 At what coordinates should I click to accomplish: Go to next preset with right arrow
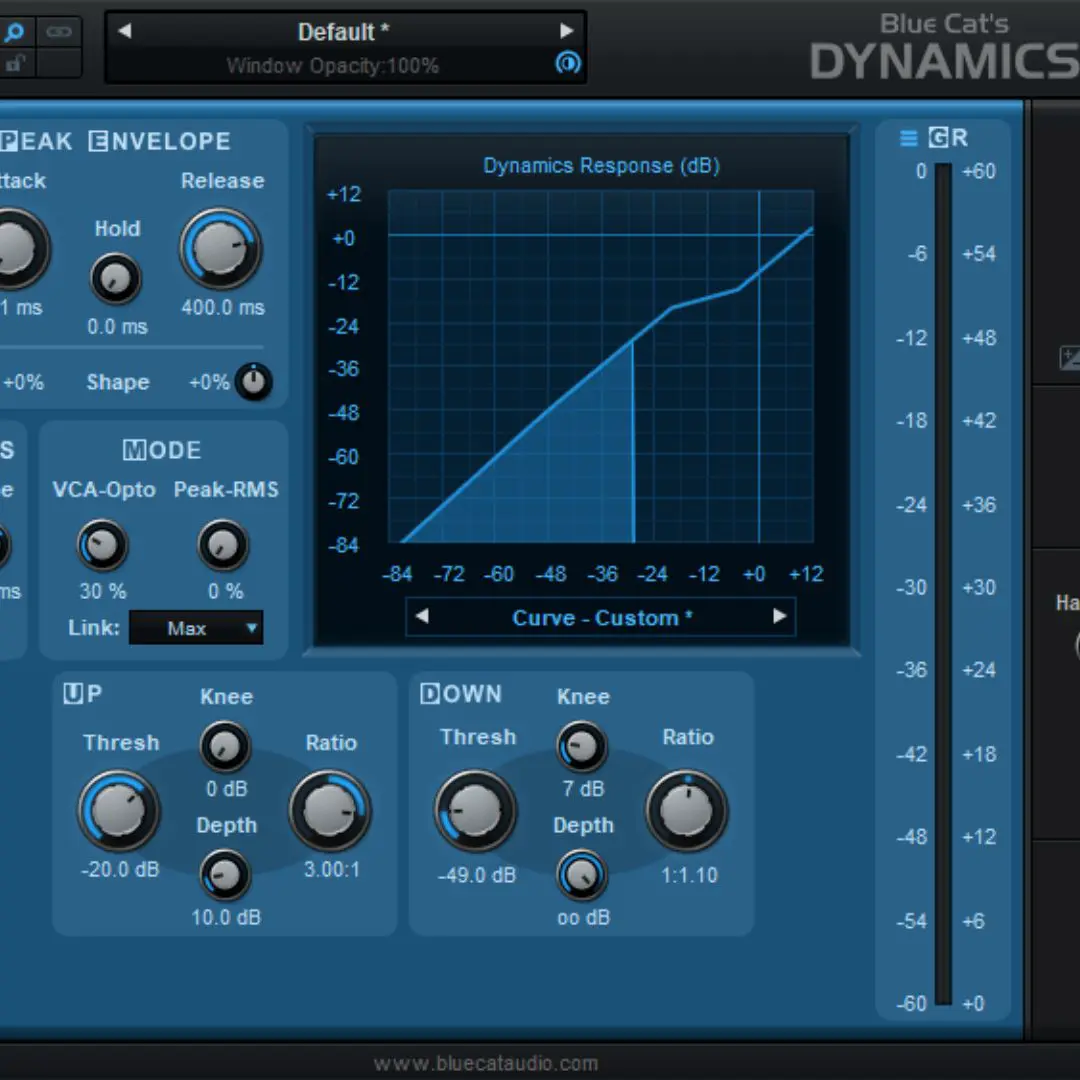point(566,31)
